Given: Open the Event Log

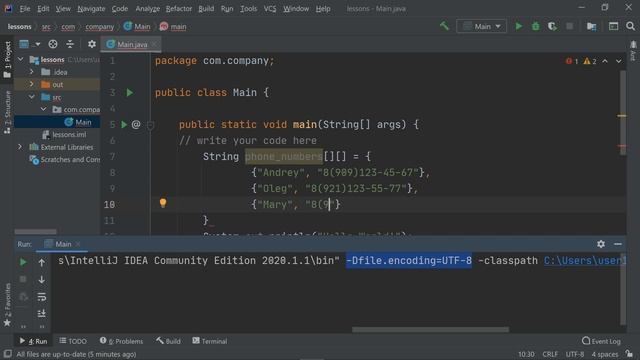Looking at the screenshot, I should tap(601, 341).
